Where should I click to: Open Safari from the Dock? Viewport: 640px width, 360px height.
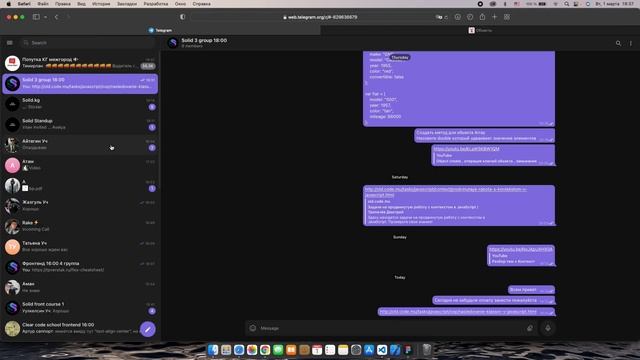[x=239, y=350]
